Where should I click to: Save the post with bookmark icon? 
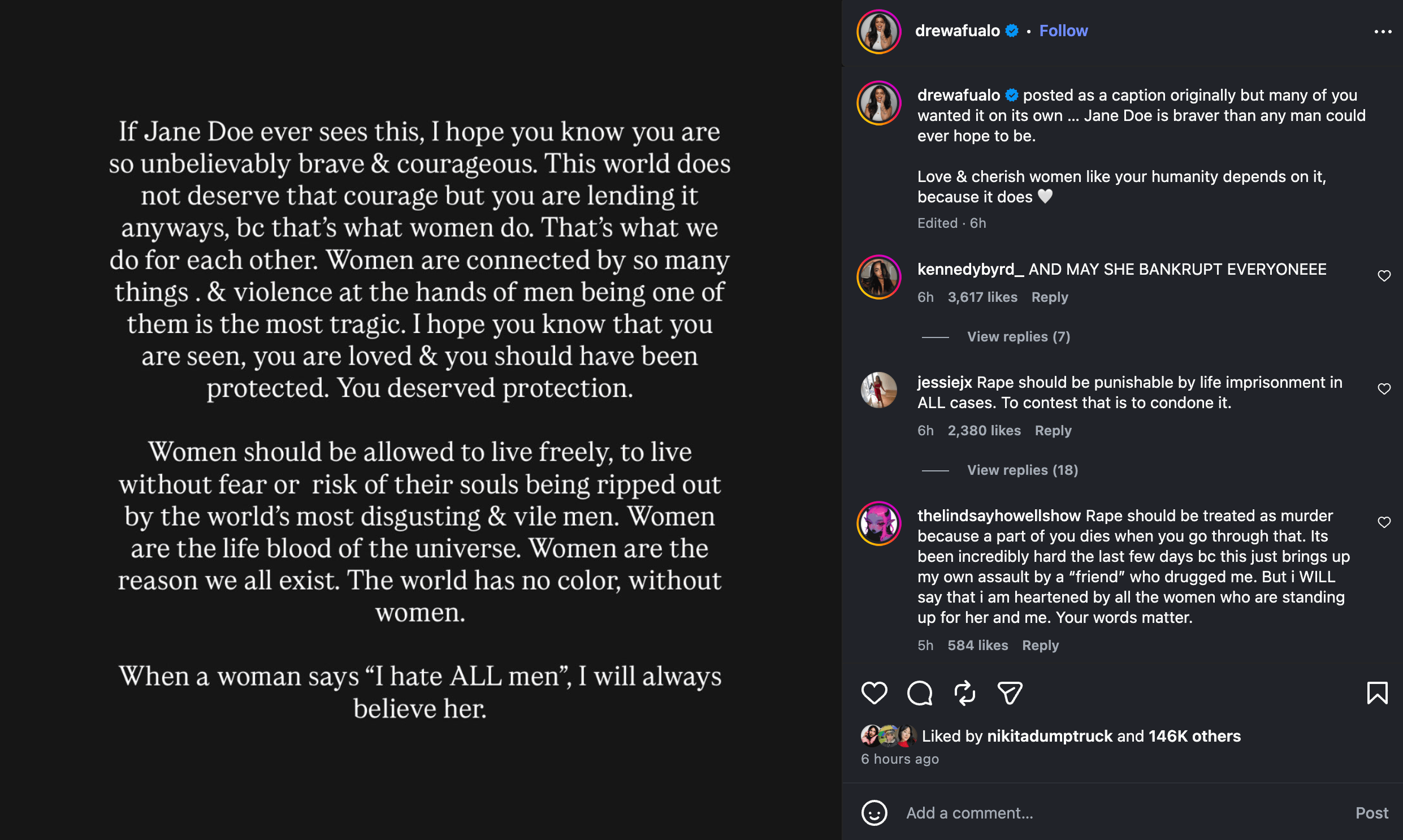click(1377, 693)
